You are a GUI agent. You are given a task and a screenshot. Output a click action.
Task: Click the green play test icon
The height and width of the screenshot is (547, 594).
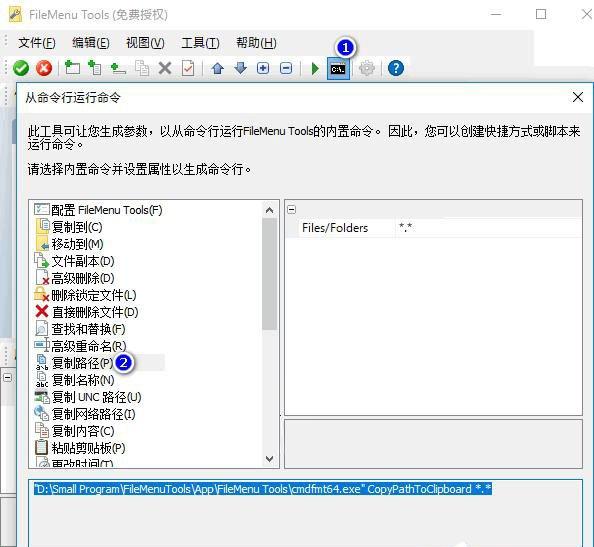(x=315, y=69)
